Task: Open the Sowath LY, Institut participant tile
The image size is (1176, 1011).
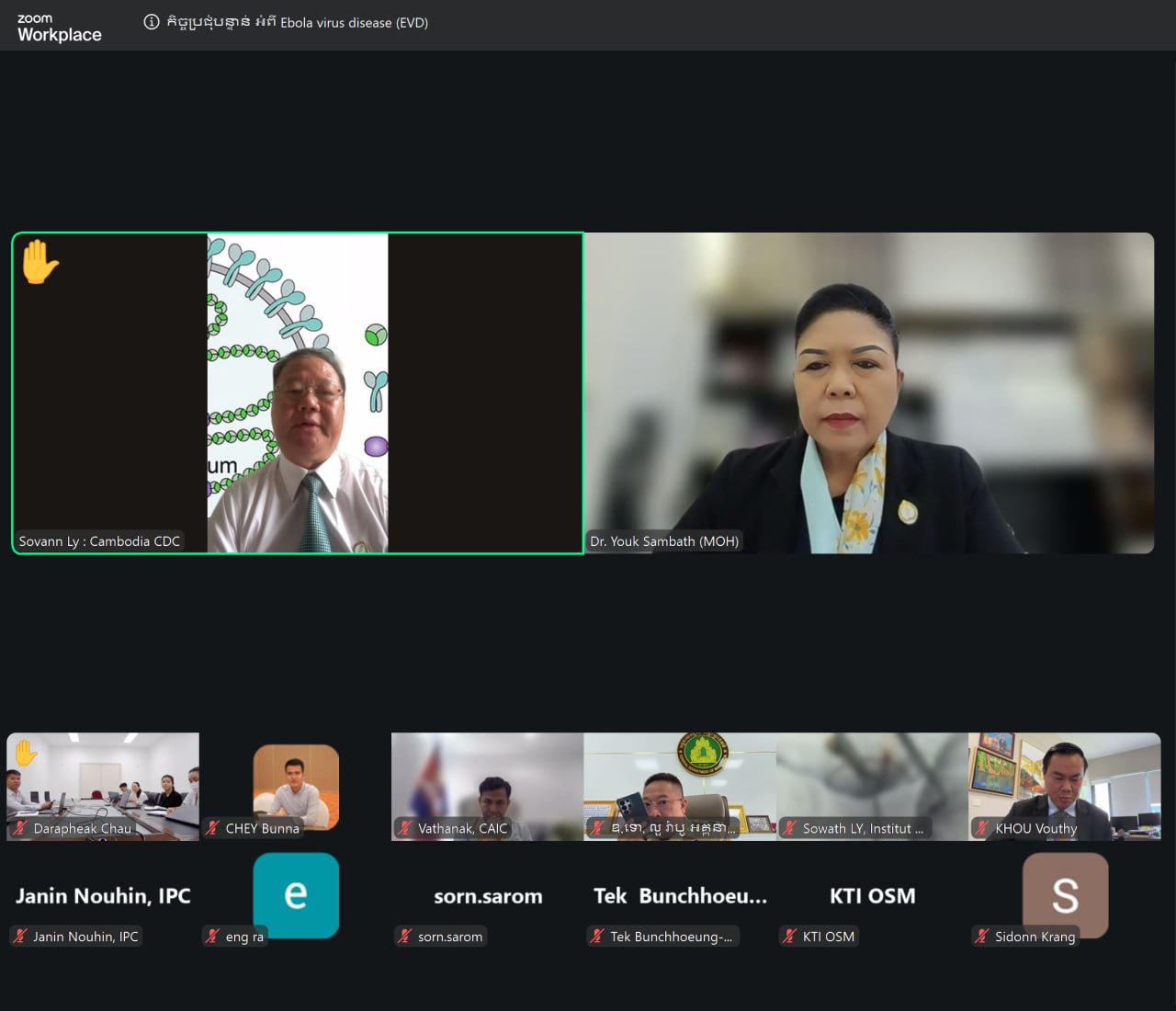Action: pos(872,787)
